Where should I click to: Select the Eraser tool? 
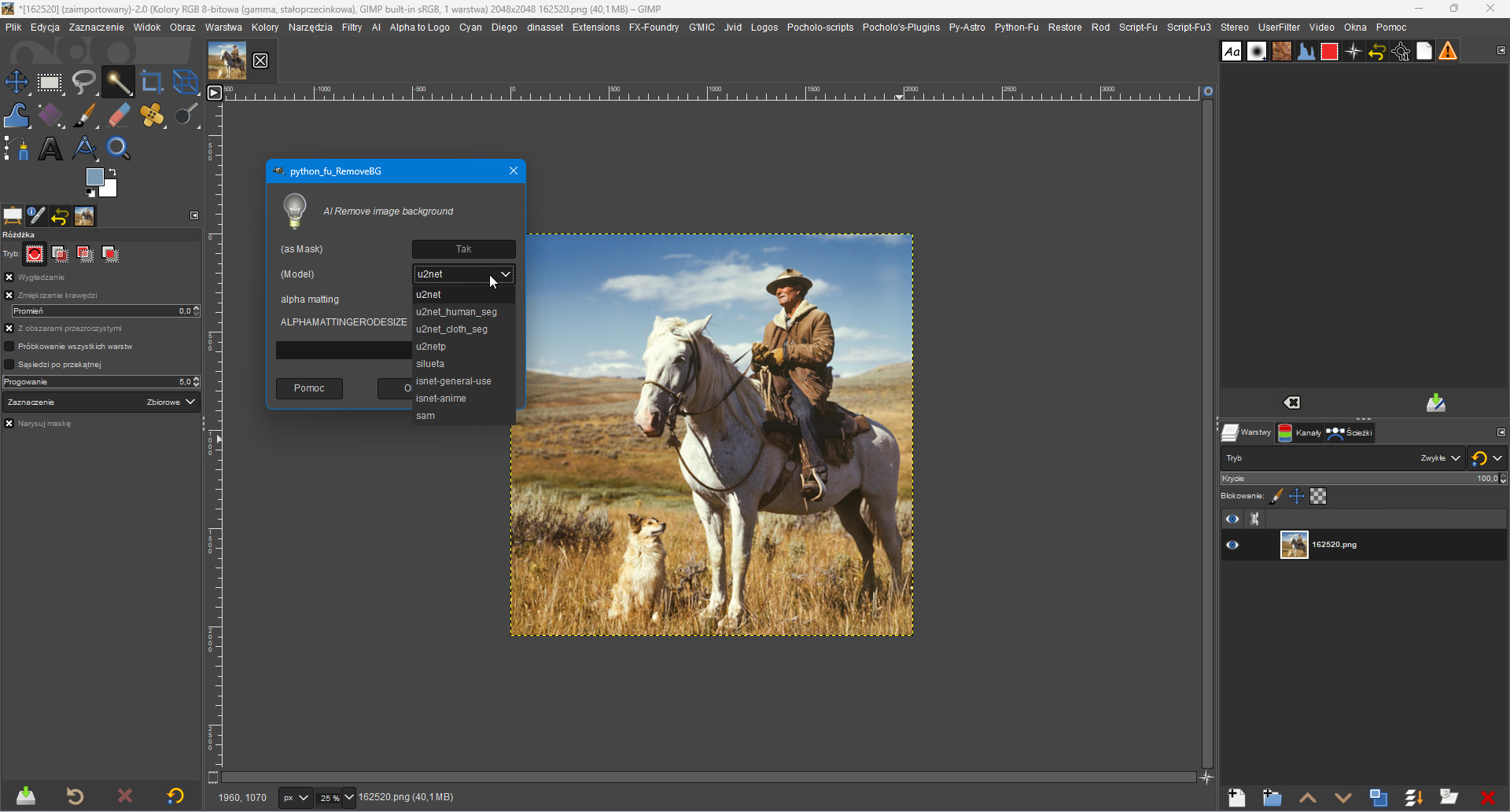click(x=118, y=116)
